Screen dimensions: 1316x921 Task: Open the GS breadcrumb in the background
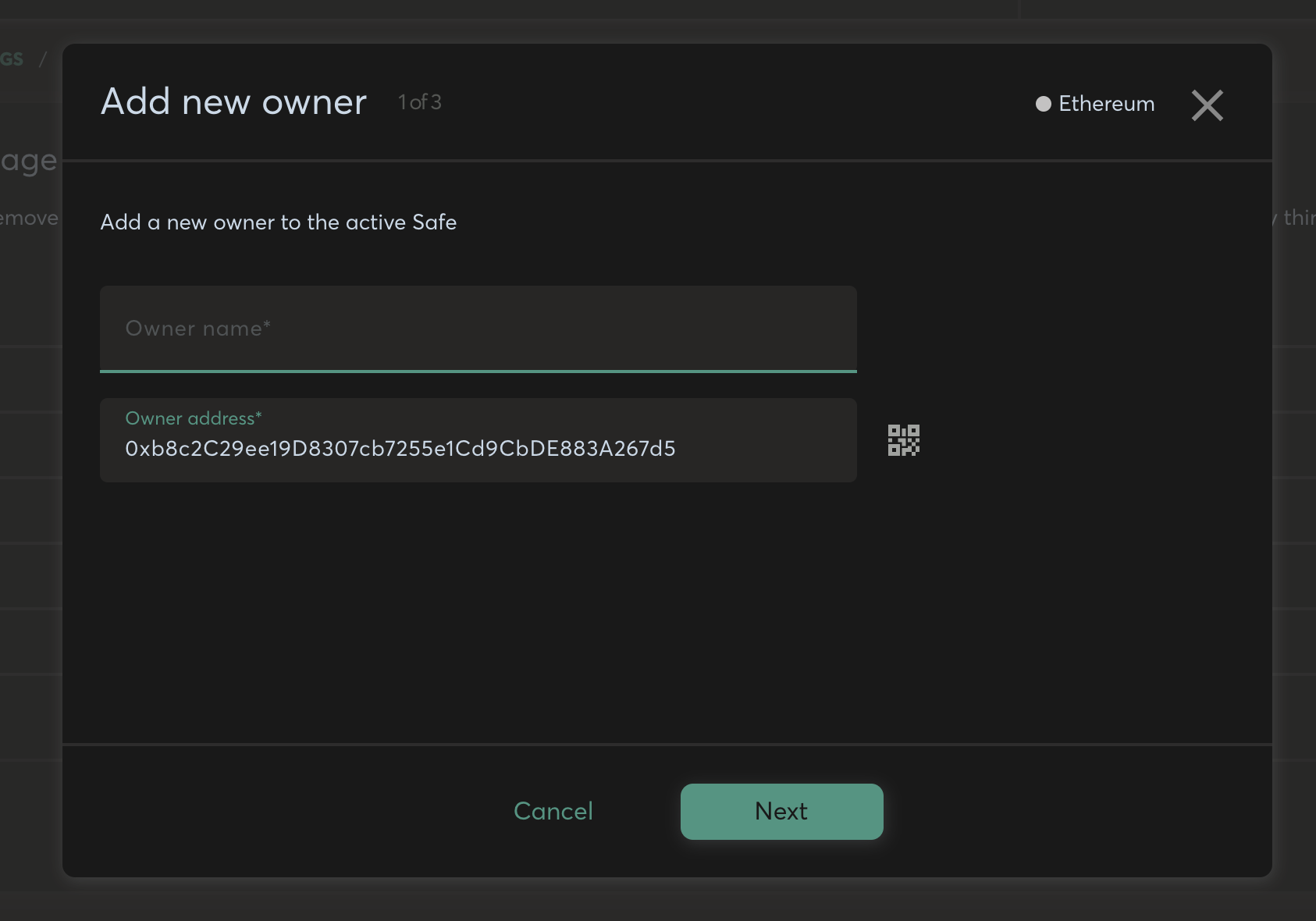coord(11,59)
